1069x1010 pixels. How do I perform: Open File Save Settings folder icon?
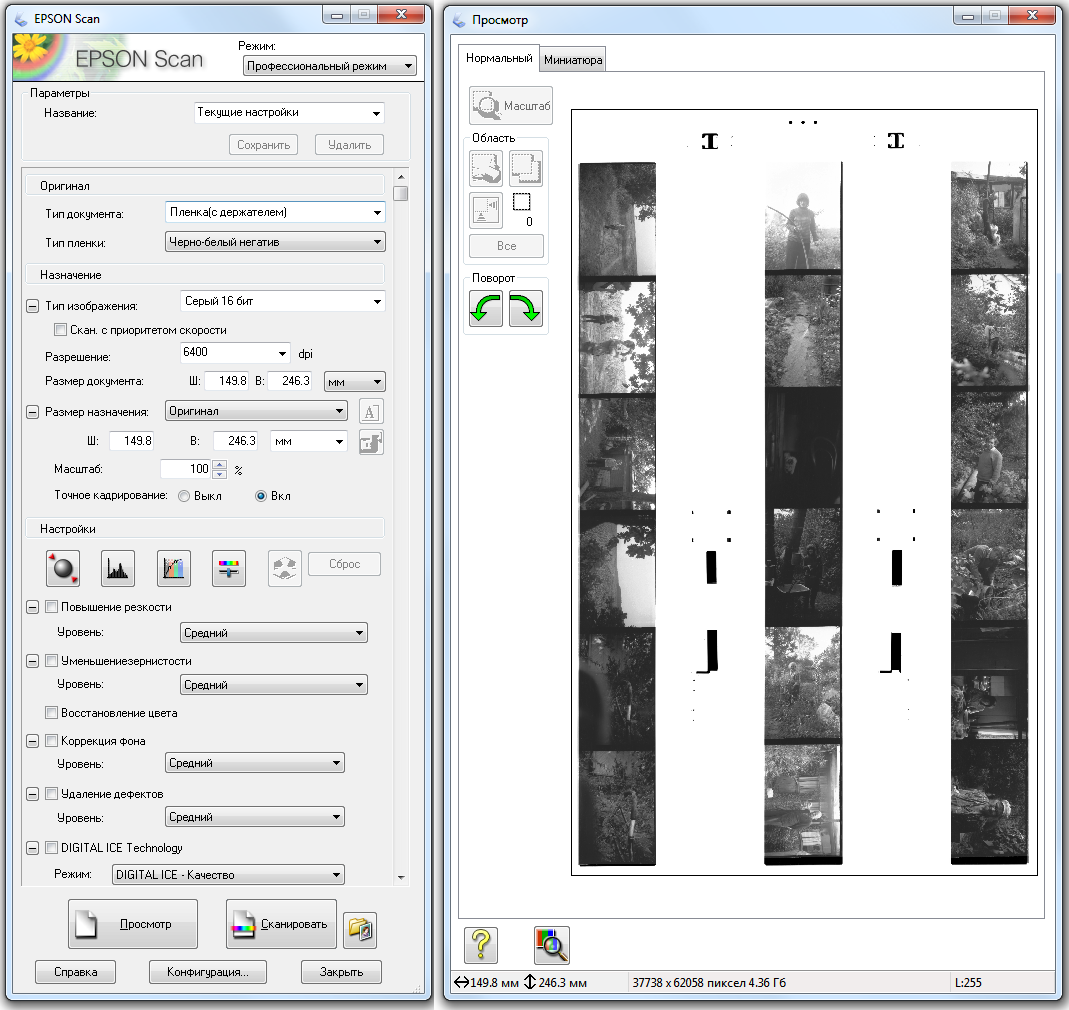[360, 930]
